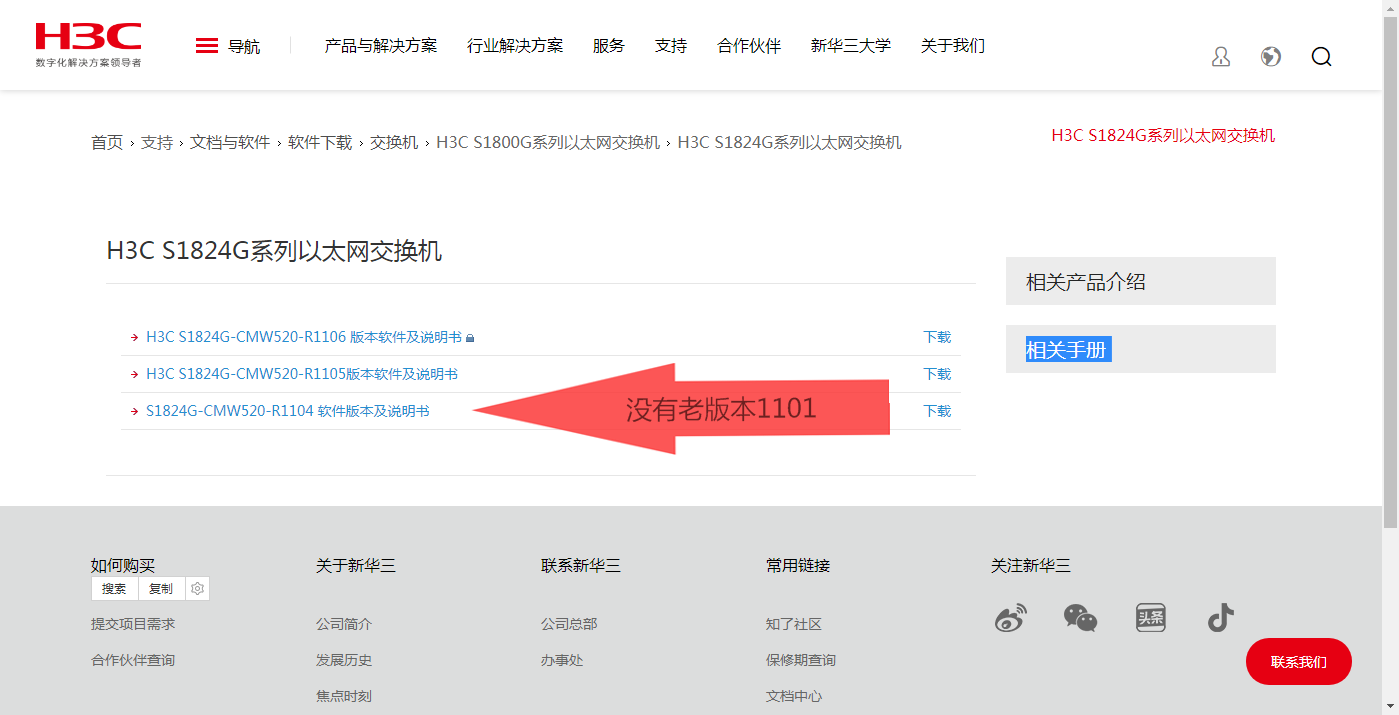The height and width of the screenshot is (715, 1399).
Task: Open H3C S1824G-CMW520-R1106 software entry
Action: point(304,338)
